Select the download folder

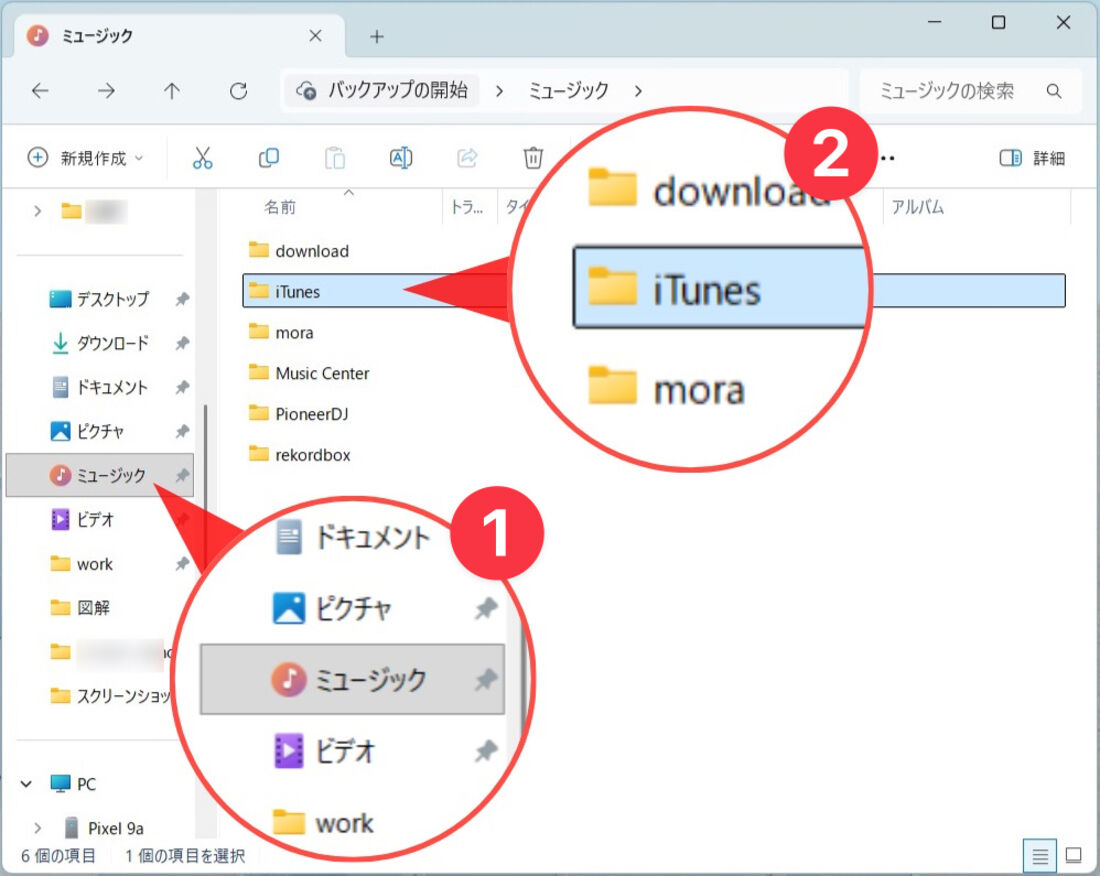300,250
